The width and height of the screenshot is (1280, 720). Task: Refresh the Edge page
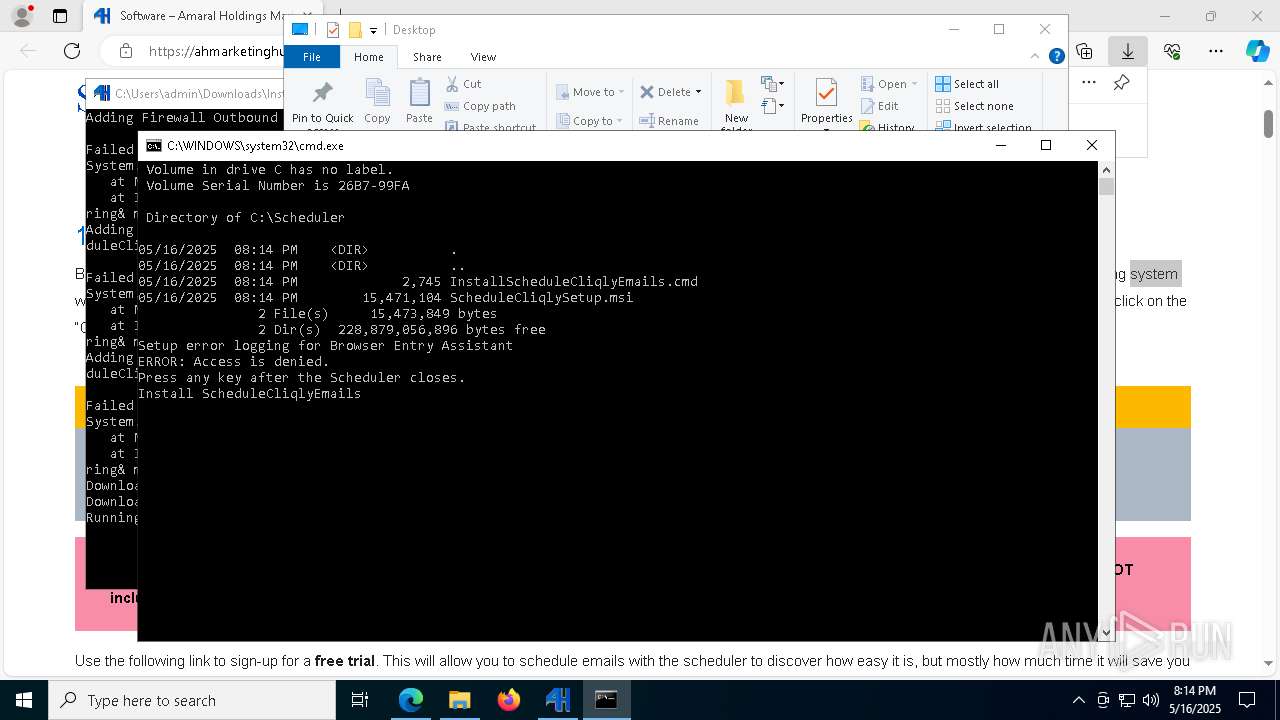pyautogui.click(x=72, y=51)
